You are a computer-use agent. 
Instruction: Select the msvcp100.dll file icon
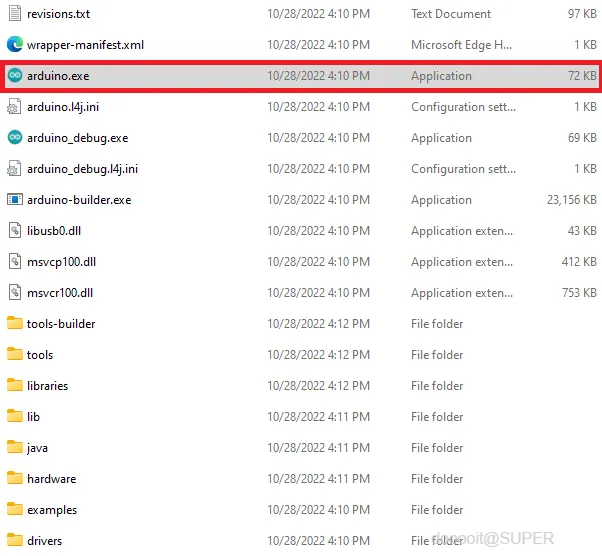pos(15,261)
